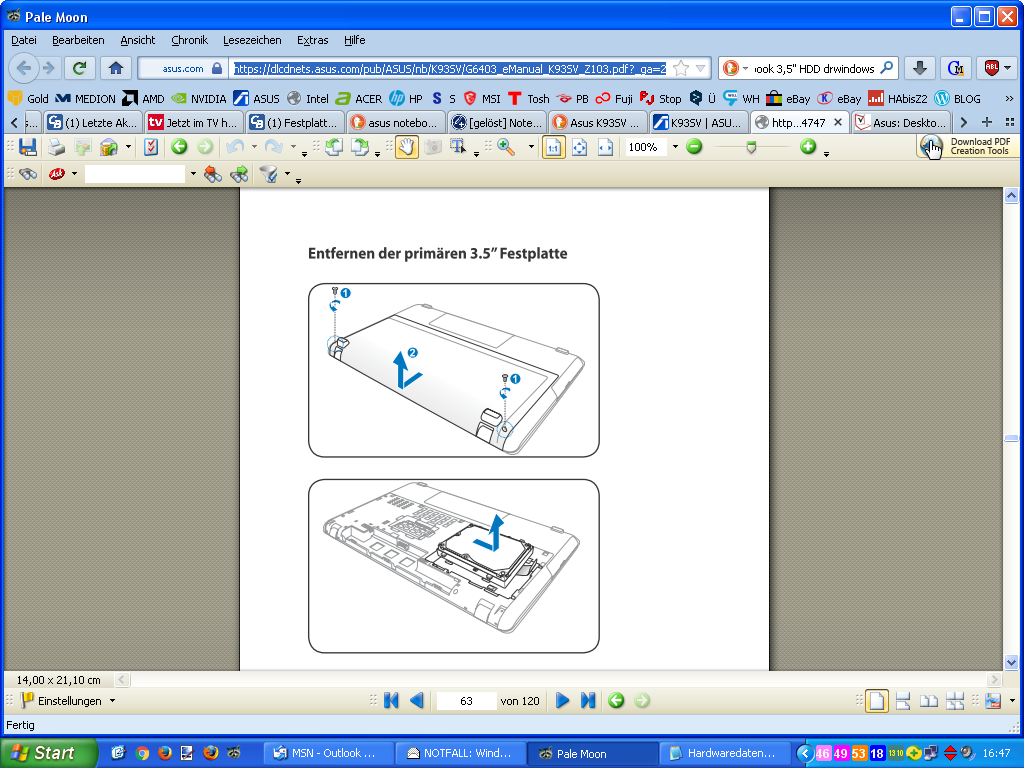
Task: Rotate the page clockwise
Action: [359, 147]
